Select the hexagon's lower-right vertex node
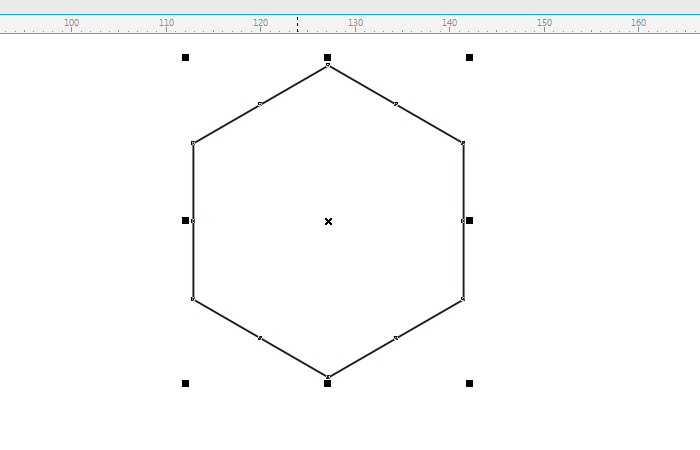Viewport: 700px width, 450px height. click(x=463, y=299)
